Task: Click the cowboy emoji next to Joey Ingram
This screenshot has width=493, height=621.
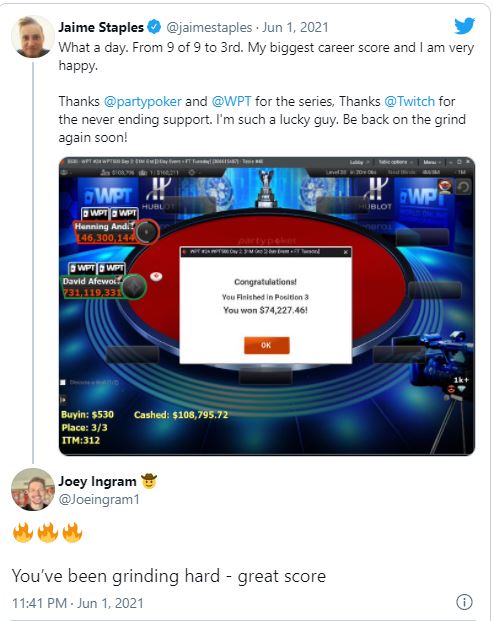Action: (149, 481)
